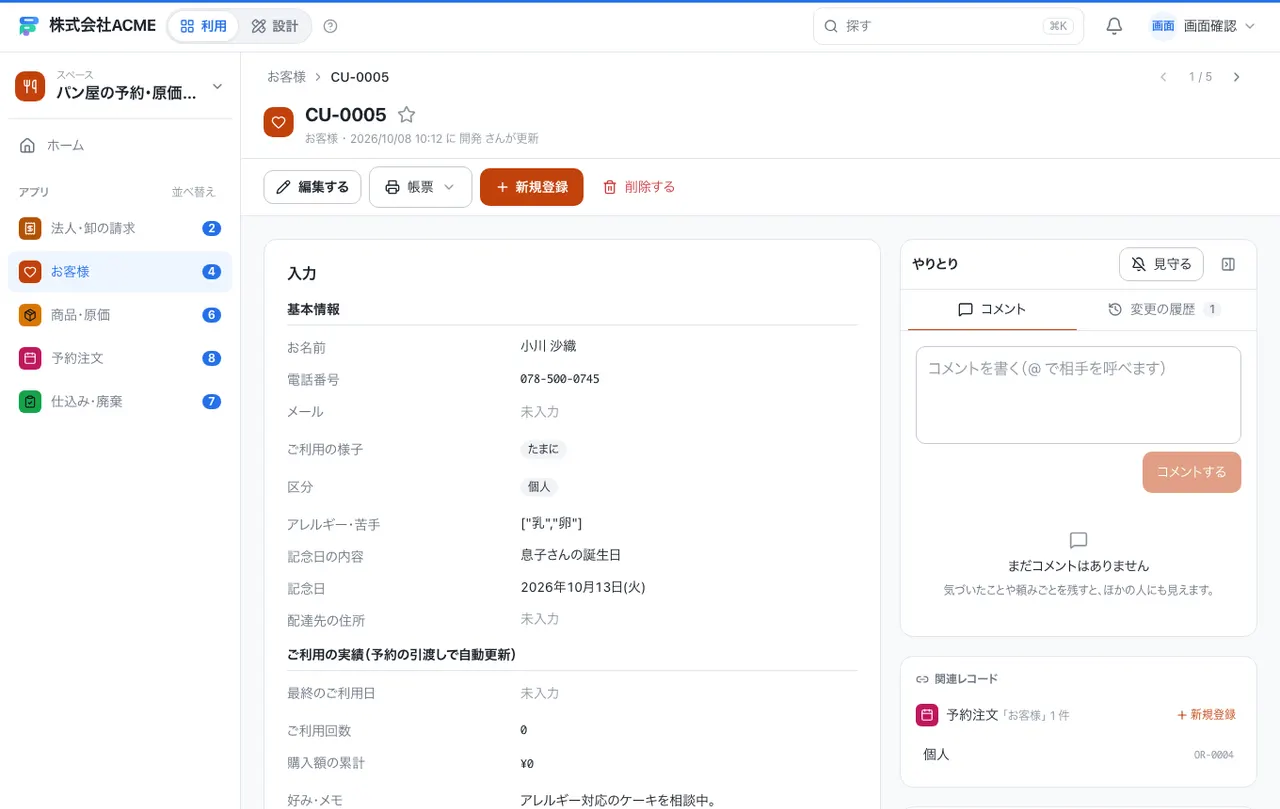Screen dimensions: 1280x809
Task: Click the orange 新規登録 button in the toolbar
Action: click(531, 187)
